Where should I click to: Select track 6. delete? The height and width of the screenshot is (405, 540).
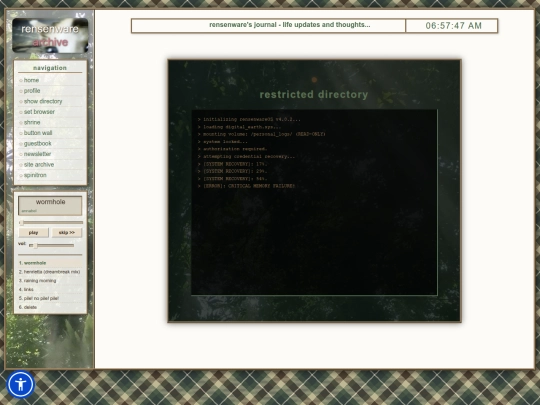[50, 307]
